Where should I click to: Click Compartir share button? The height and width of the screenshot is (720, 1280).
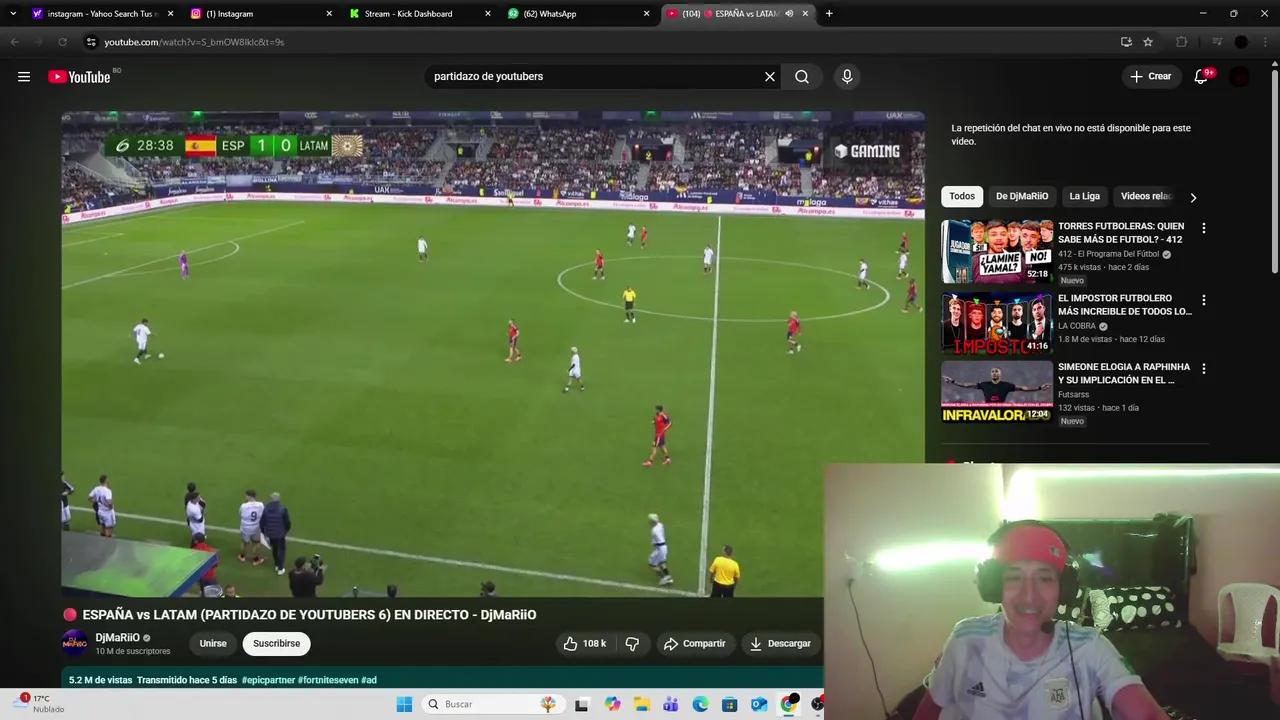click(x=695, y=644)
